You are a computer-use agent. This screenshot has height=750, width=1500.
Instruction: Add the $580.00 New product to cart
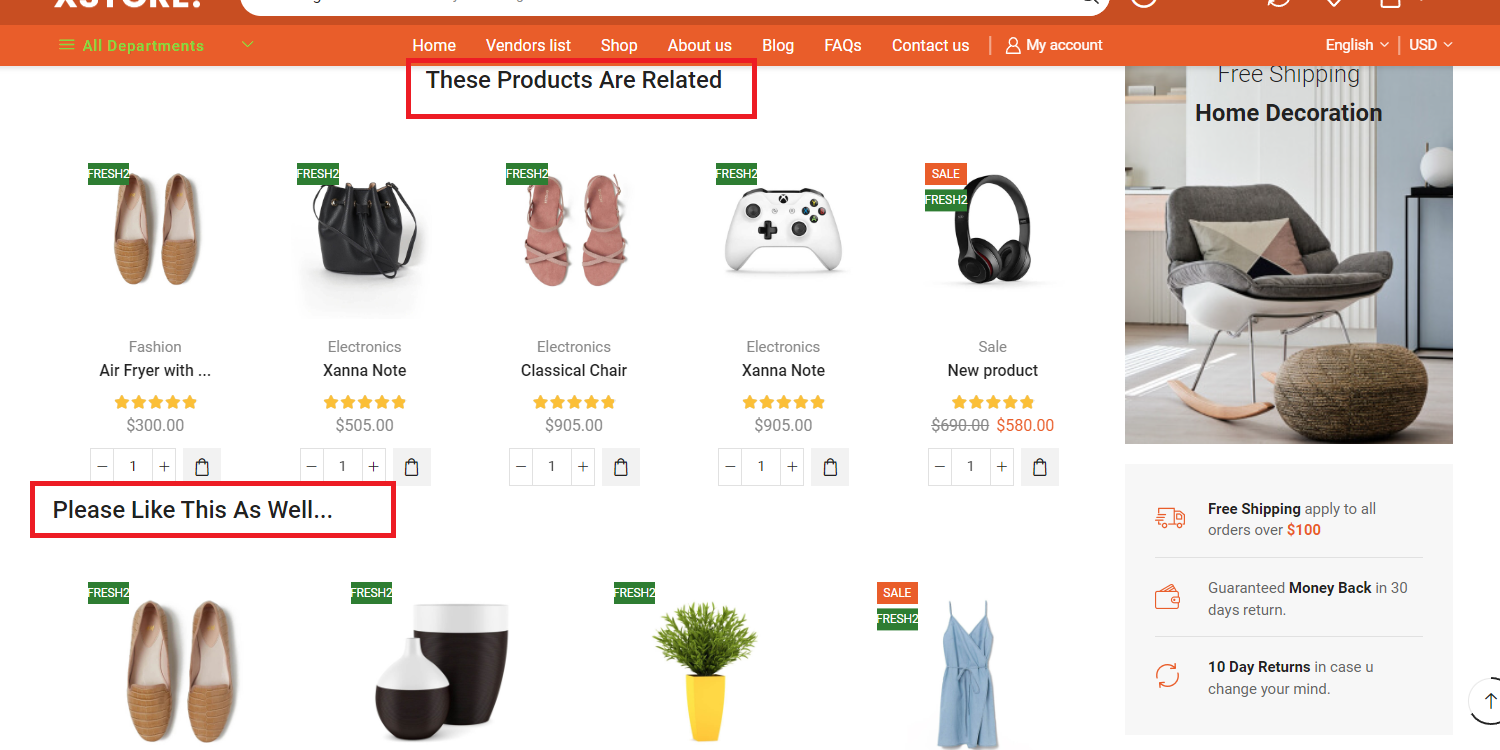(1040, 467)
